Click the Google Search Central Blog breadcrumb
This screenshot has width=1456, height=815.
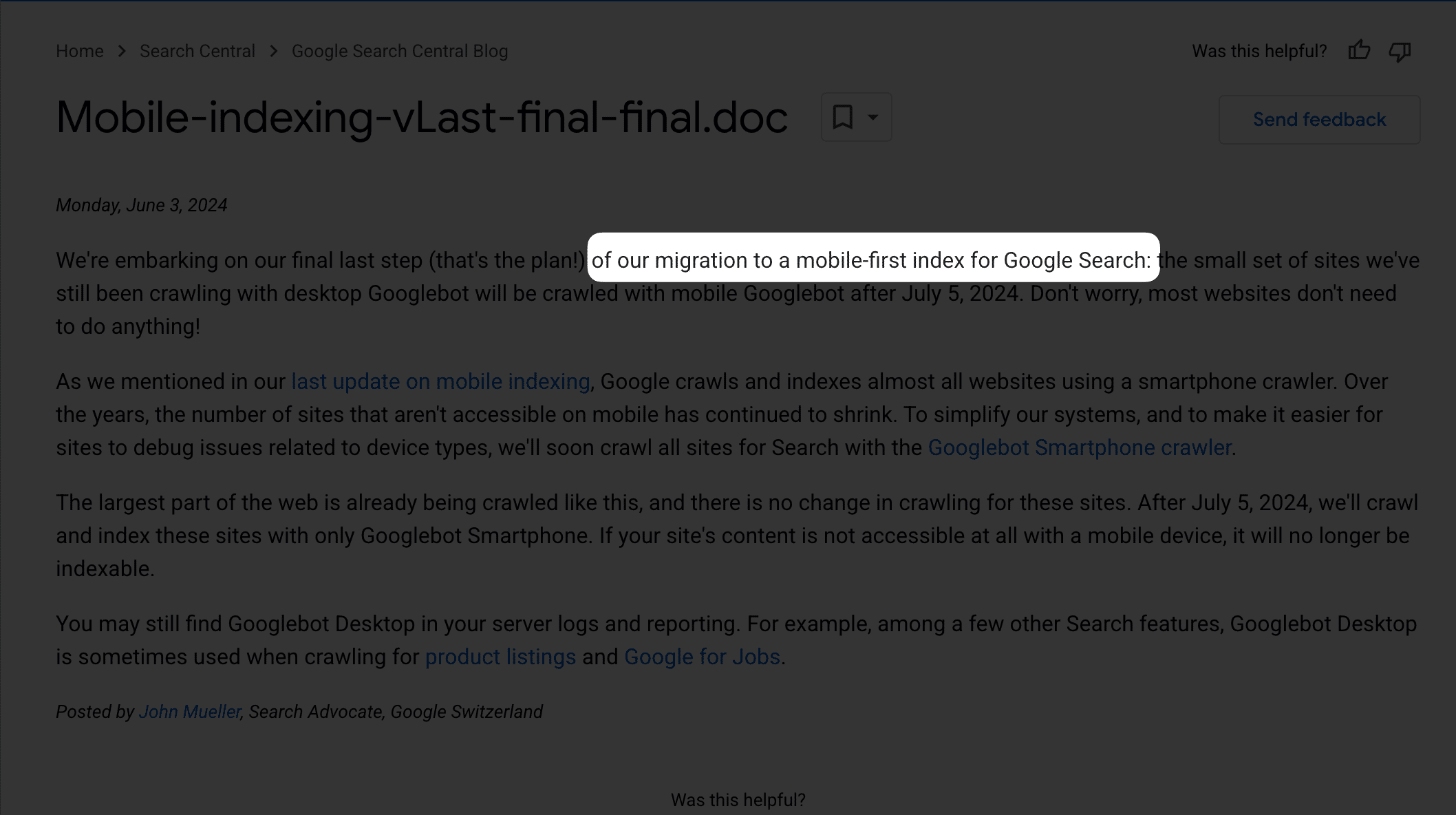coord(400,51)
